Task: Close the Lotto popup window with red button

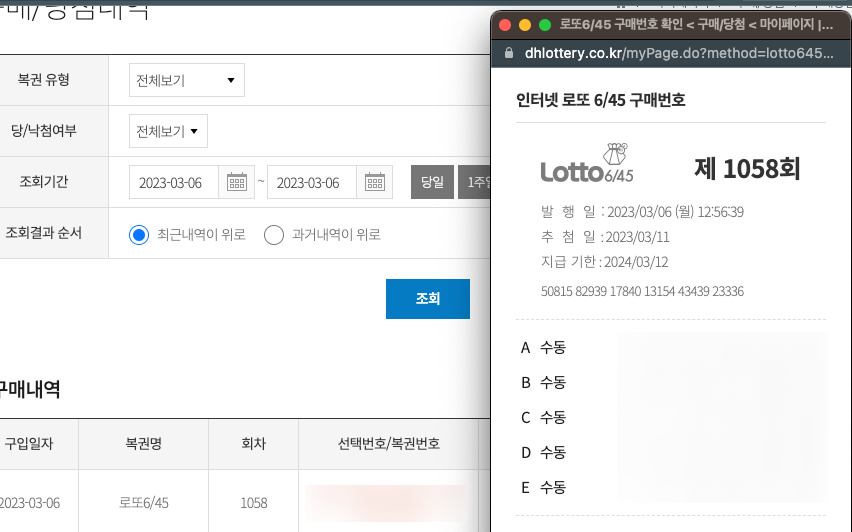Action: [505, 25]
